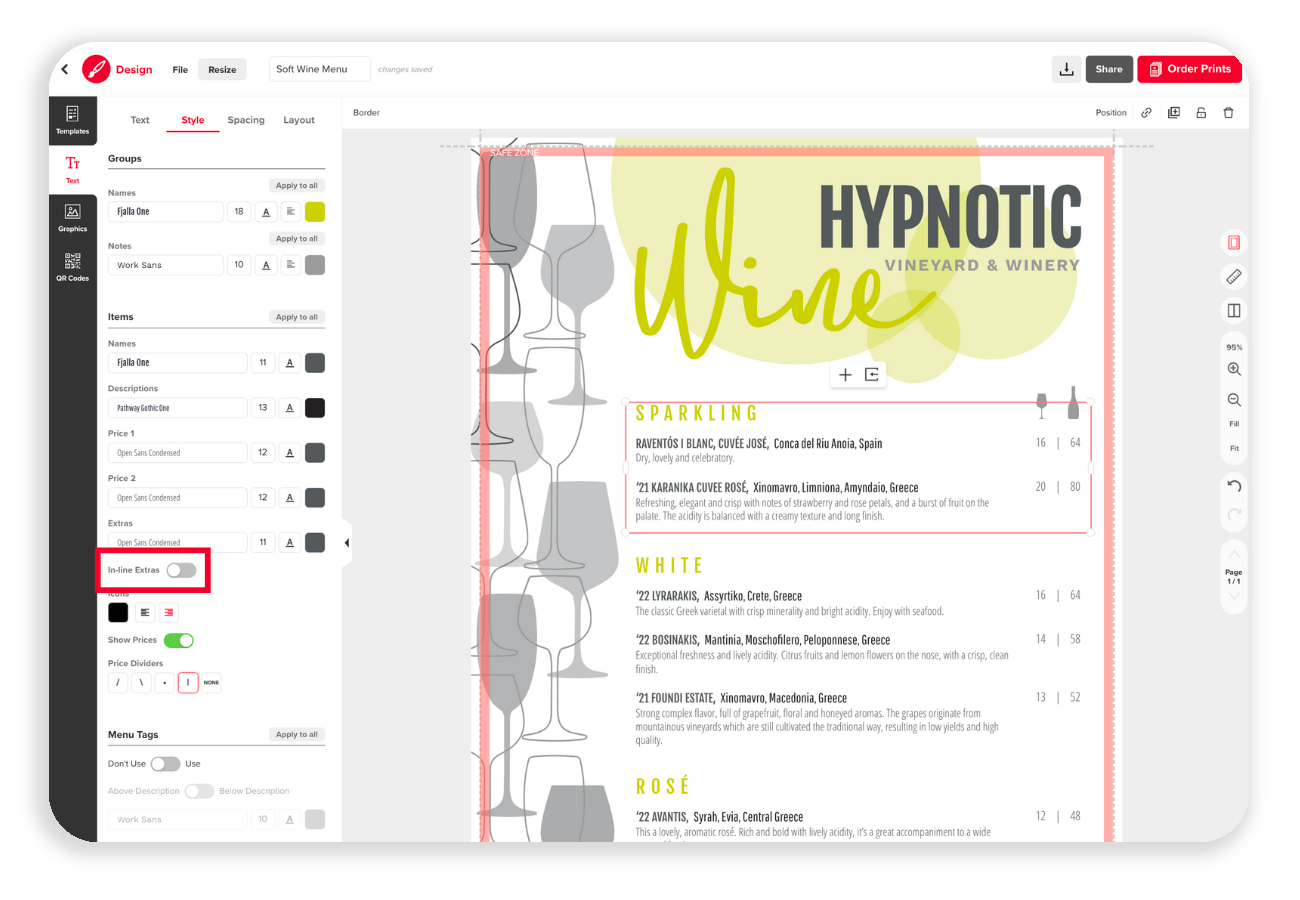
Task: Open Descriptions size 13 field
Action: point(263,408)
